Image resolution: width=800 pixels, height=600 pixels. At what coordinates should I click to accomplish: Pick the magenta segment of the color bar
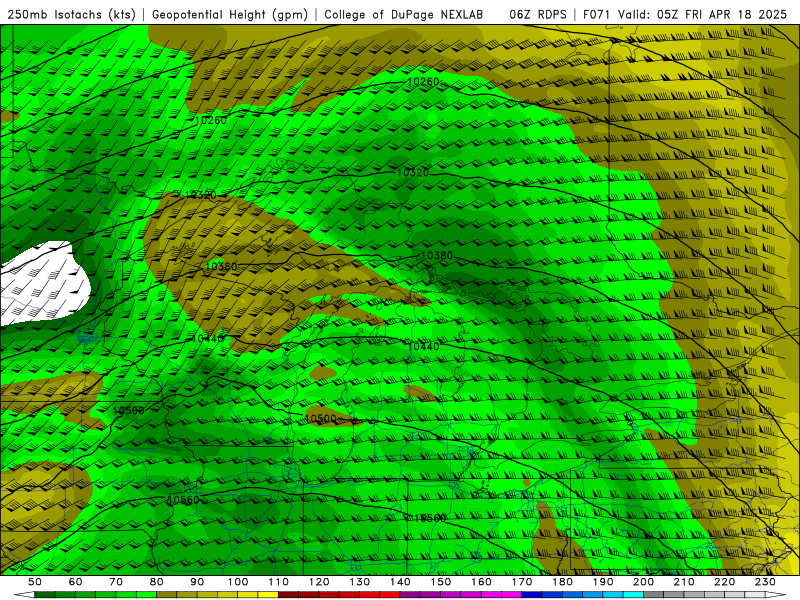click(x=512, y=595)
